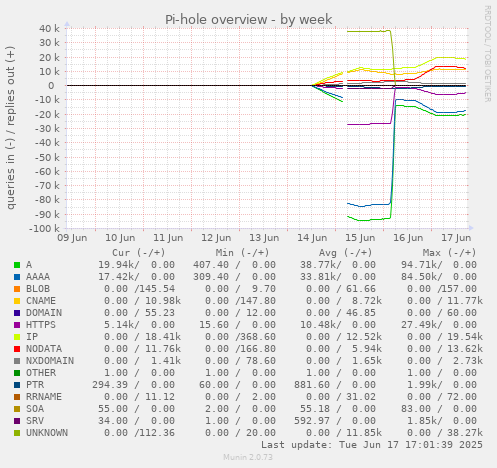The image size is (497, 468).
Task: Click the green A legend color swatch
Action: 17,265
